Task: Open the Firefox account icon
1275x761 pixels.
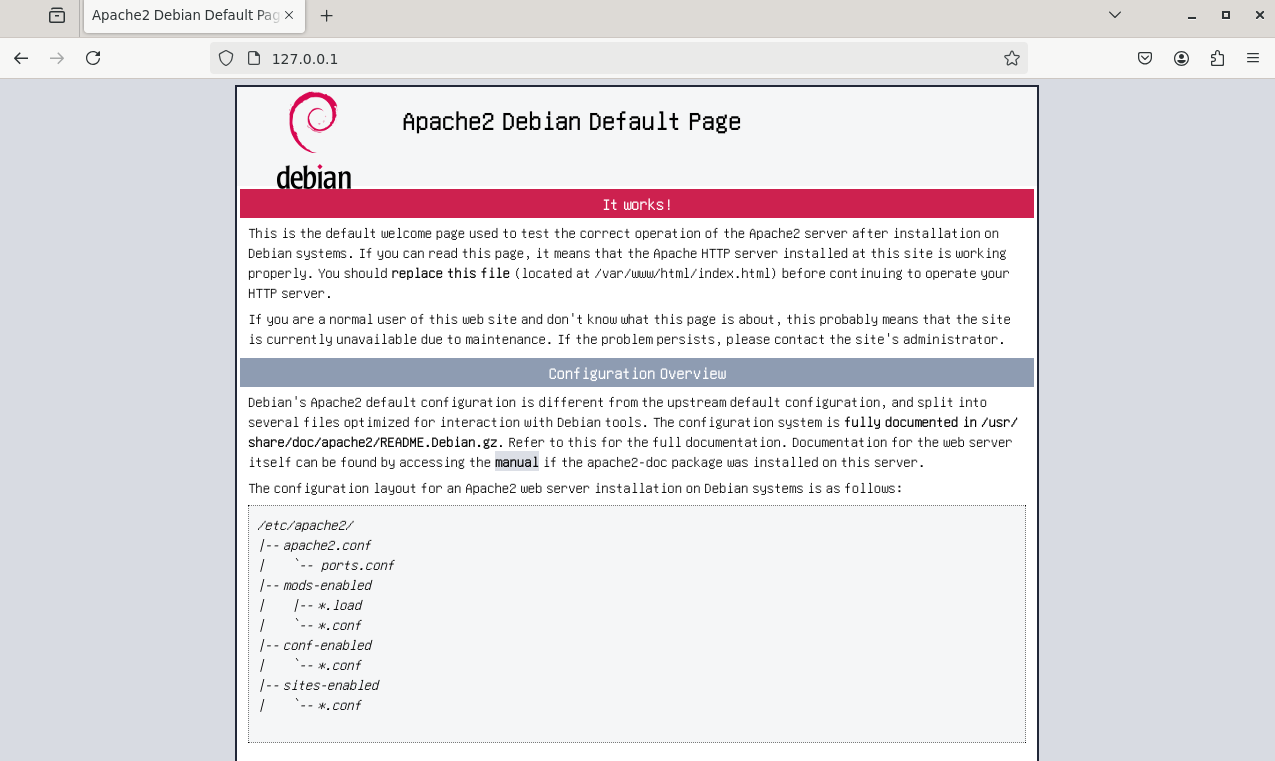Action: click(1181, 58)
